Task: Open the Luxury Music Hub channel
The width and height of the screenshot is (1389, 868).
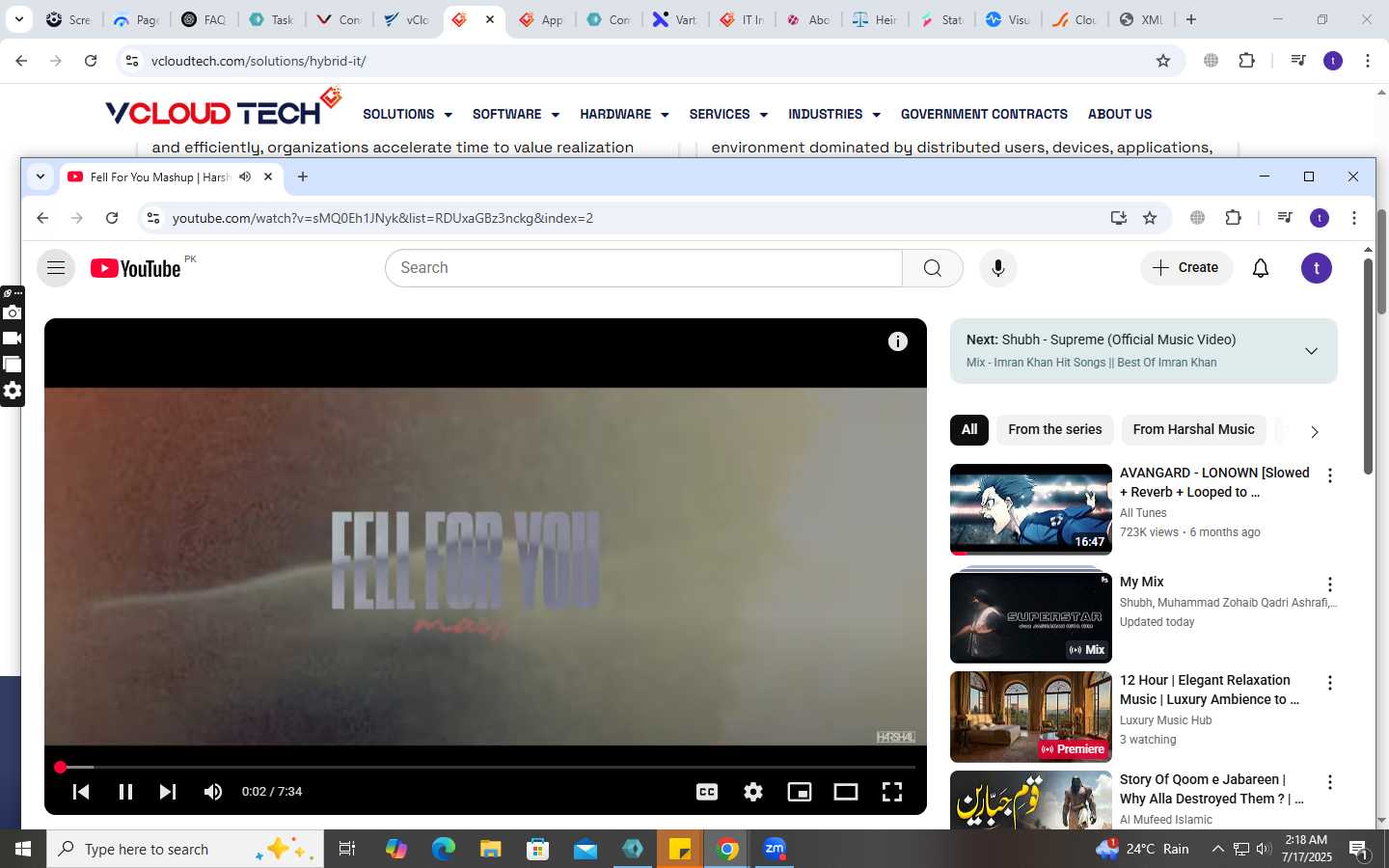Action: click(1165, 720)
